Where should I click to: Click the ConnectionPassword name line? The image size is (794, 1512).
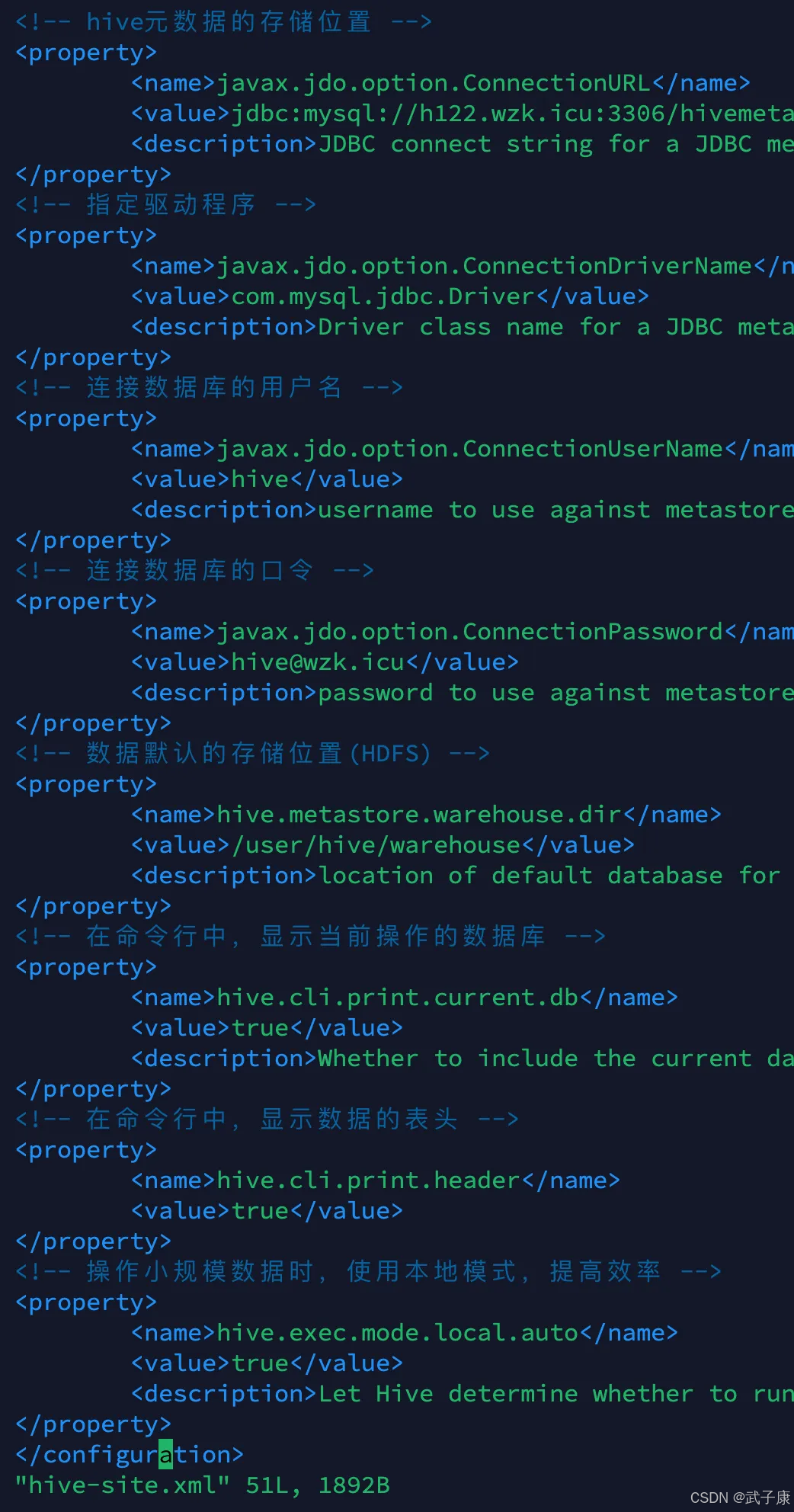point(463,632)
